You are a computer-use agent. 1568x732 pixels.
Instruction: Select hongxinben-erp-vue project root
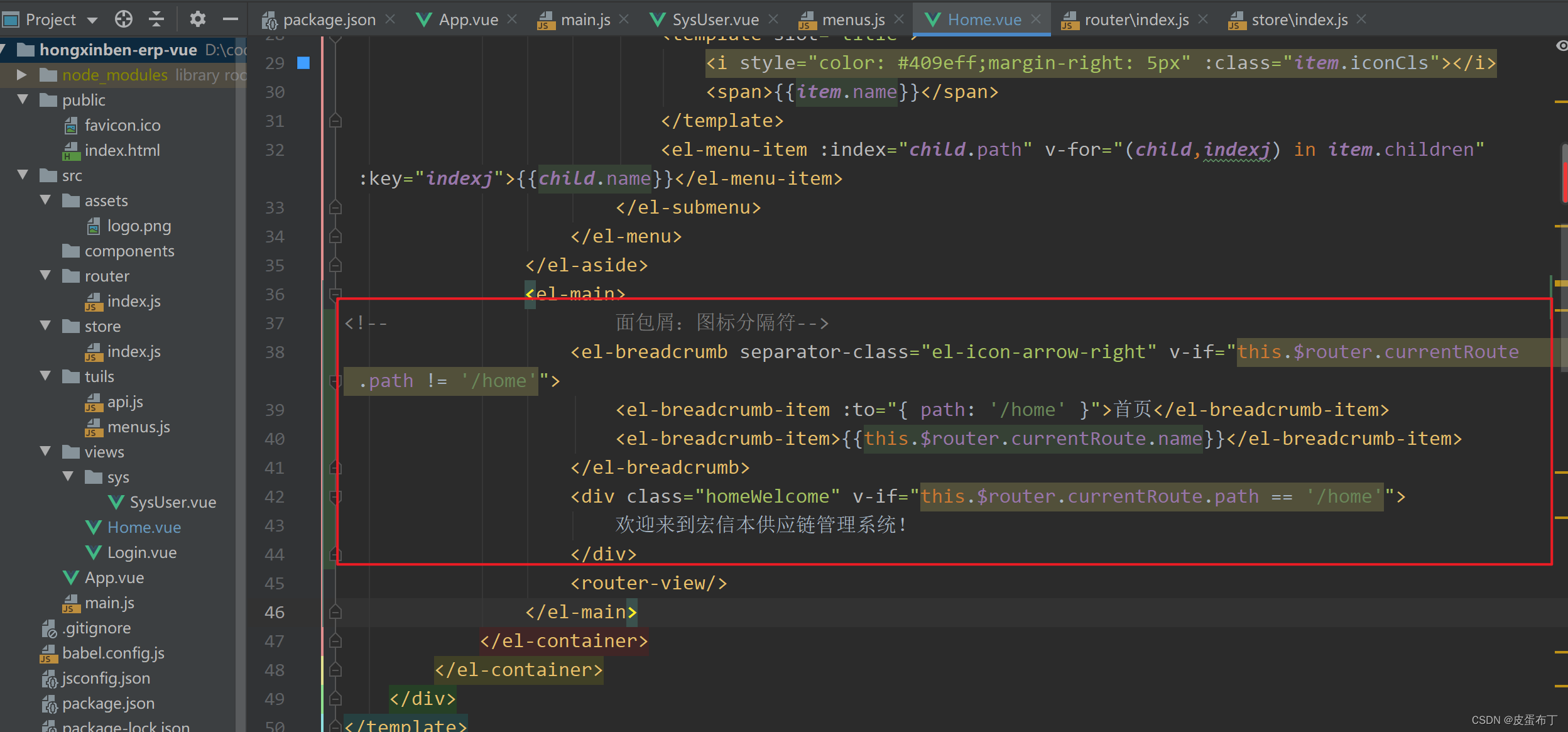[x=118, y=50]
